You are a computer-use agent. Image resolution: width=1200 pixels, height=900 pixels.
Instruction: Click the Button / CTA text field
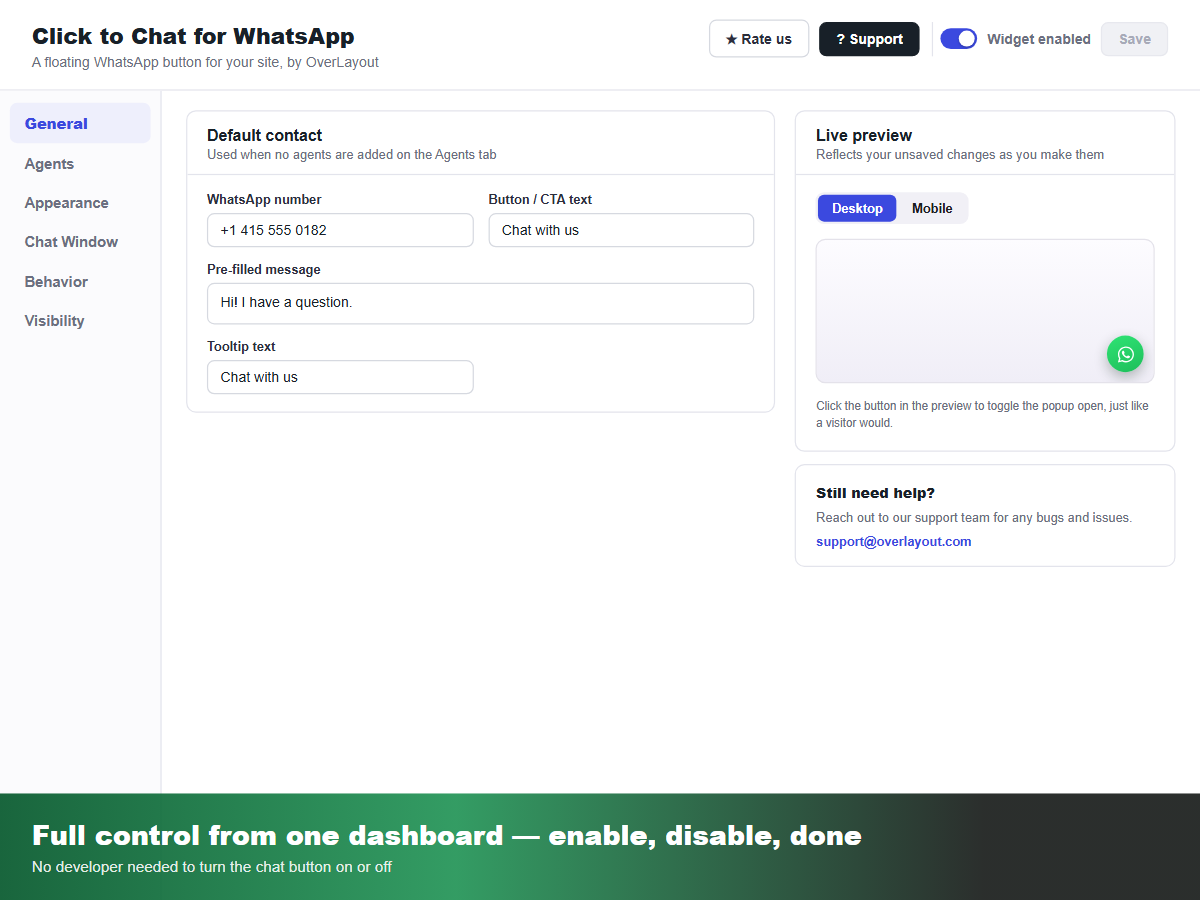tap(621, 230)
